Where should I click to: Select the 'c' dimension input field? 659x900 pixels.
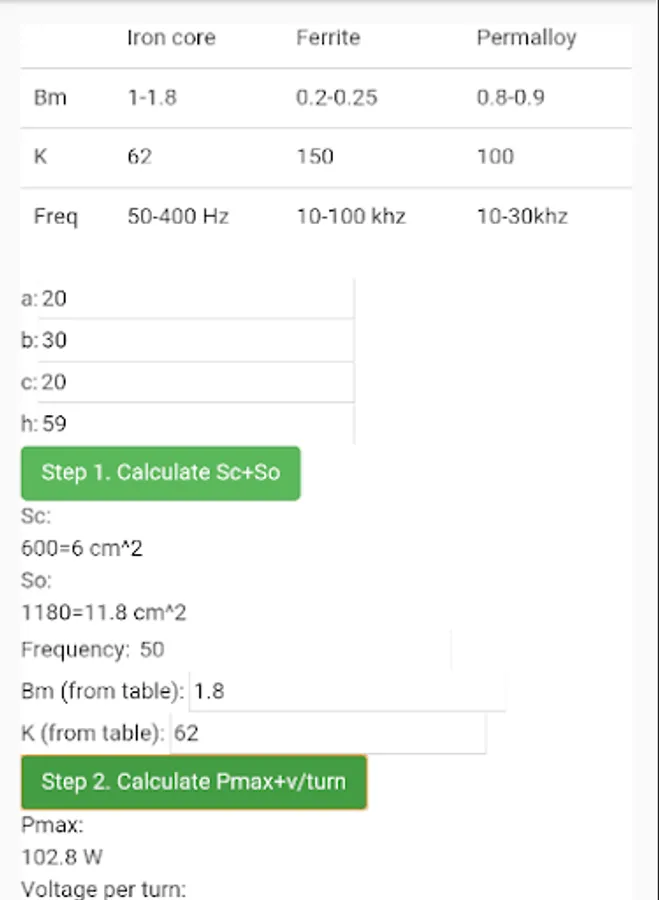tap(196, 382)
